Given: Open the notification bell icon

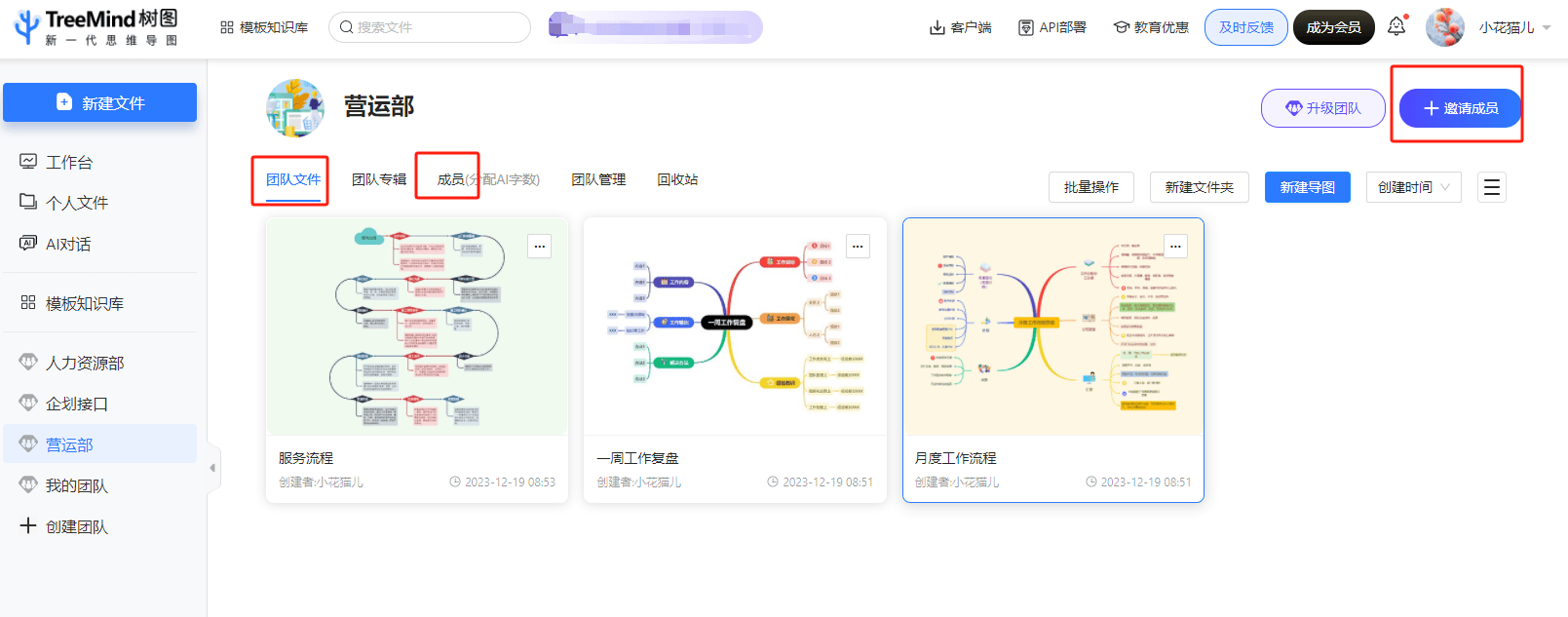Looking at the screenshot, I should click(x=1396, y=26).
